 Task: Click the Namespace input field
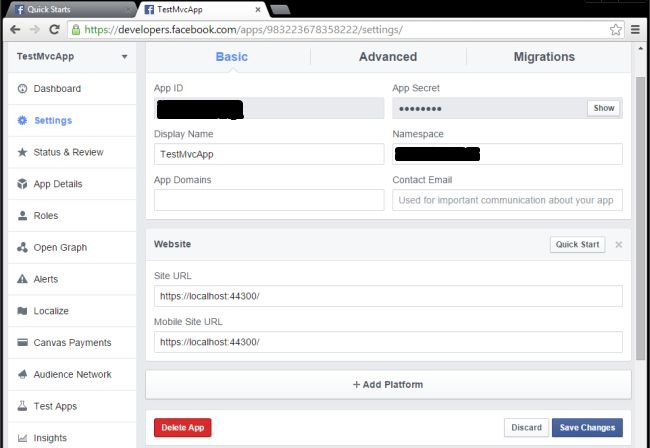tap(507, 154)
